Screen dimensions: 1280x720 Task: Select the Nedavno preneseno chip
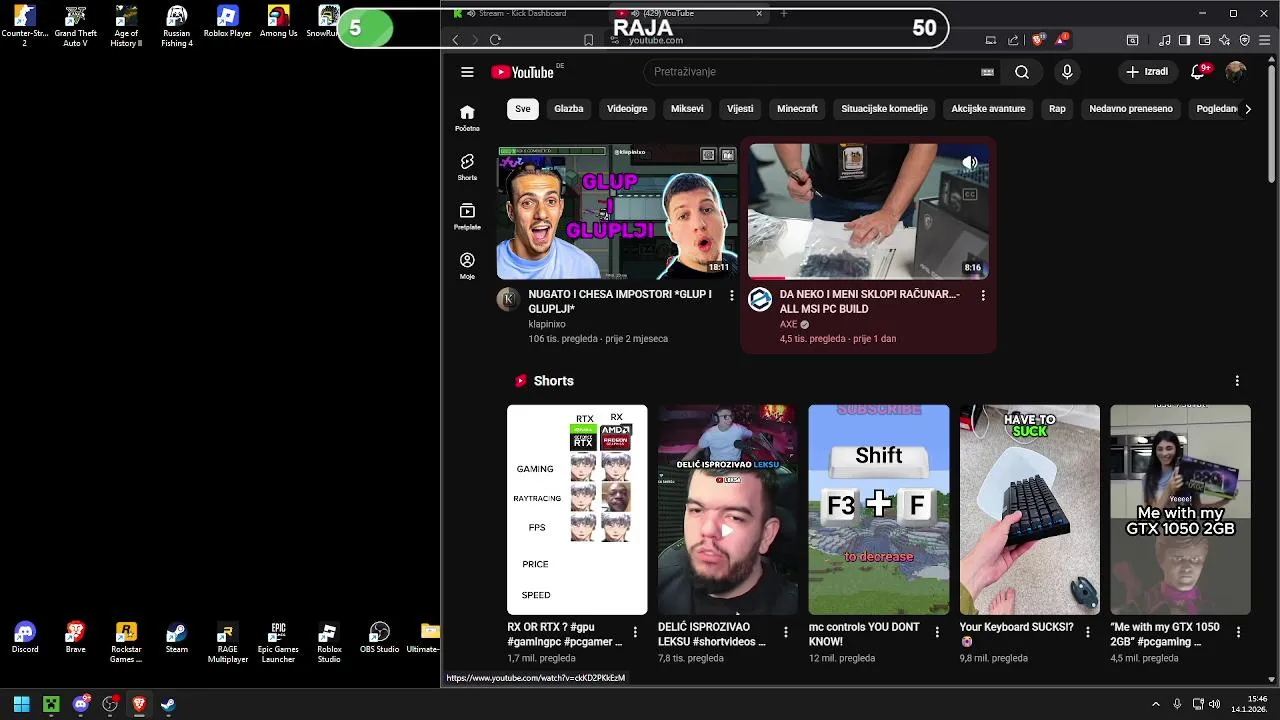[x=1131, y=109]
